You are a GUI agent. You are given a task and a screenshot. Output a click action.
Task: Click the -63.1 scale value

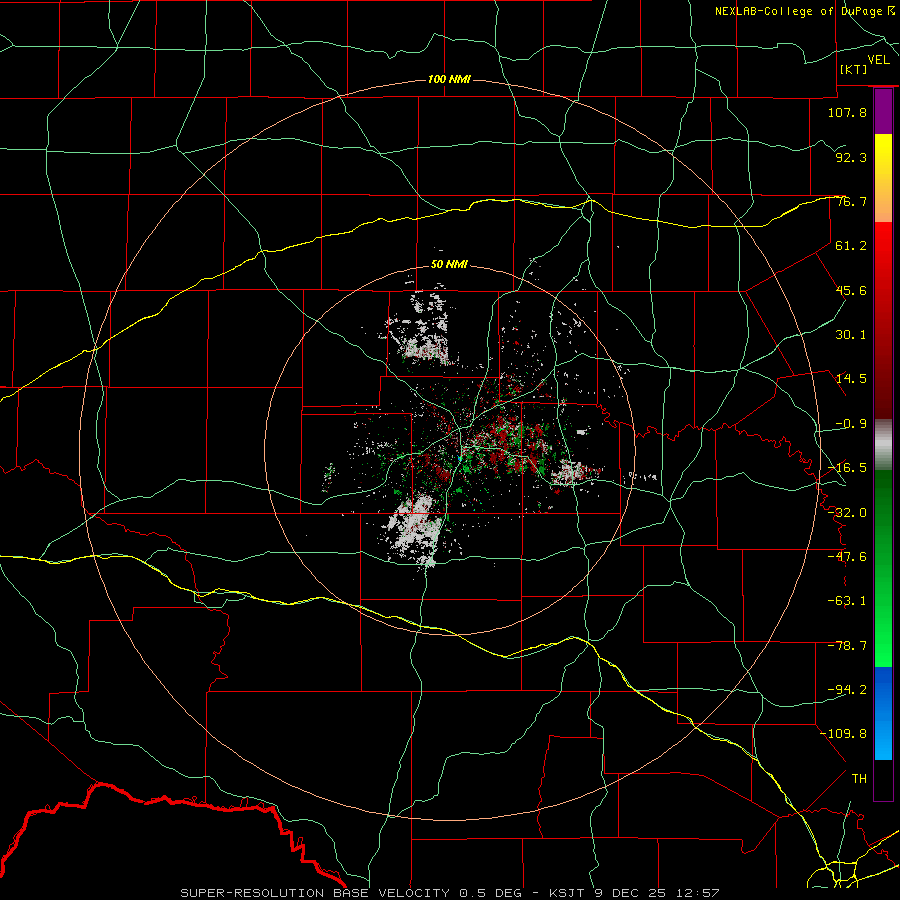pos(847,601)
